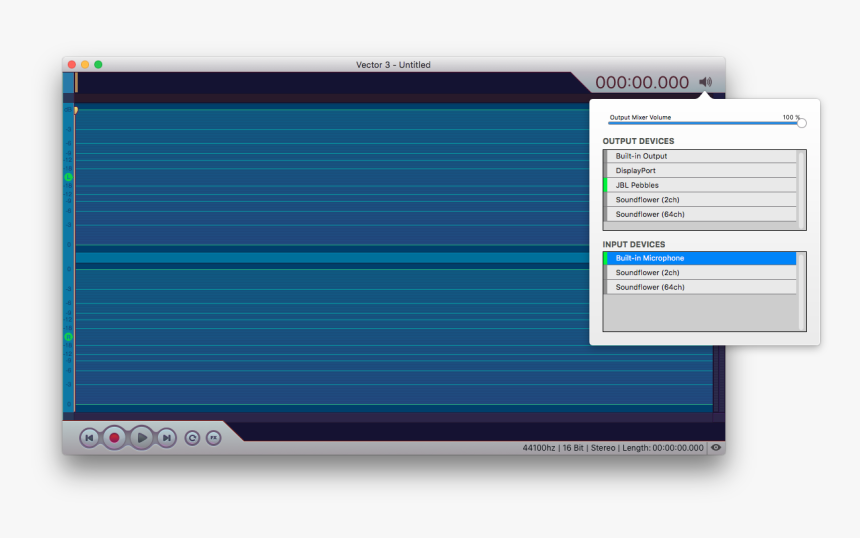Play the audio with the play button
Viewport: 860px width, 538px height.
point(141,438)
